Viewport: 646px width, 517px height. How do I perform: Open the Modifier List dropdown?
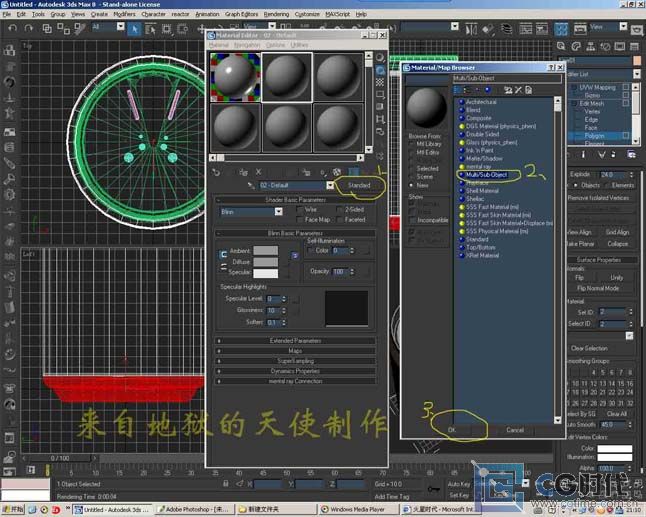click(637, 74)
